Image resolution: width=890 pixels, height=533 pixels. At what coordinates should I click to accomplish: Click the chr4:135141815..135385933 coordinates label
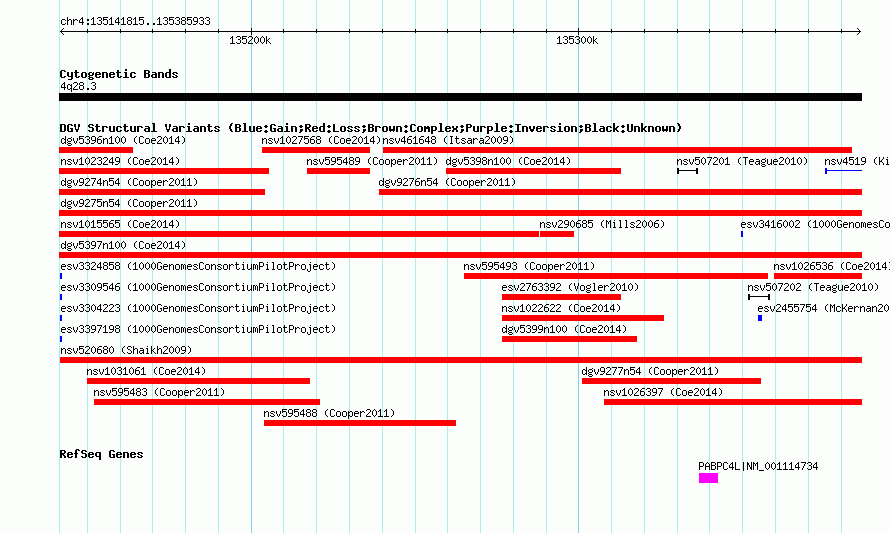click(x=135, y=21)
